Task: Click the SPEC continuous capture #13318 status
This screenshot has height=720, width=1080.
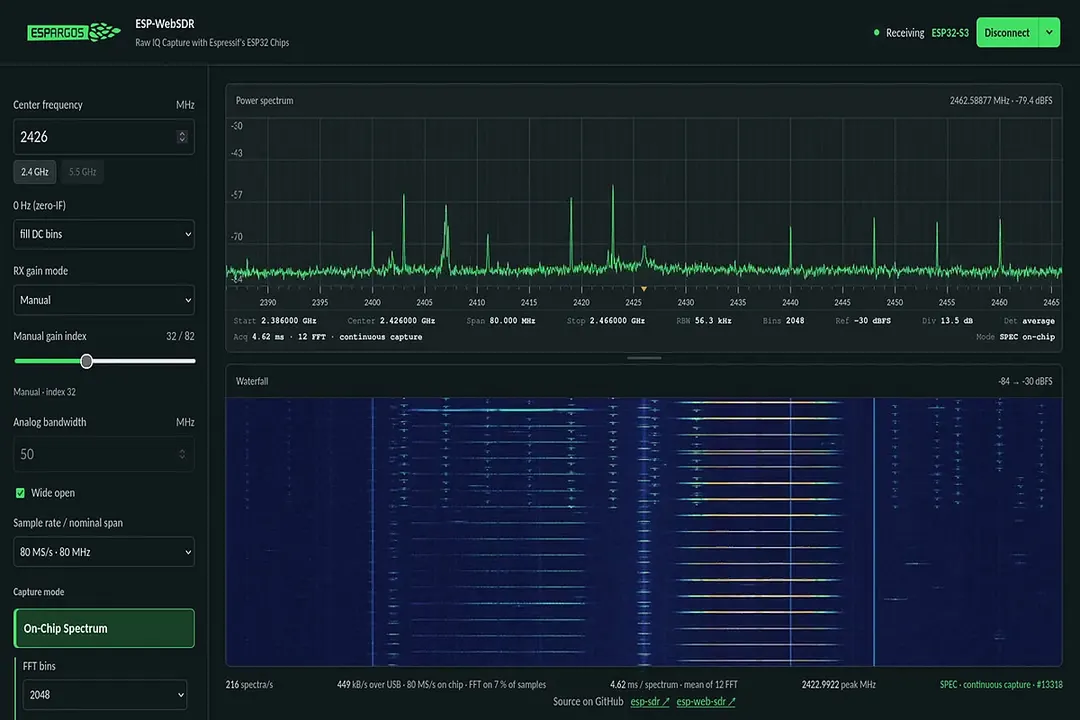Action: [1001, 684]
